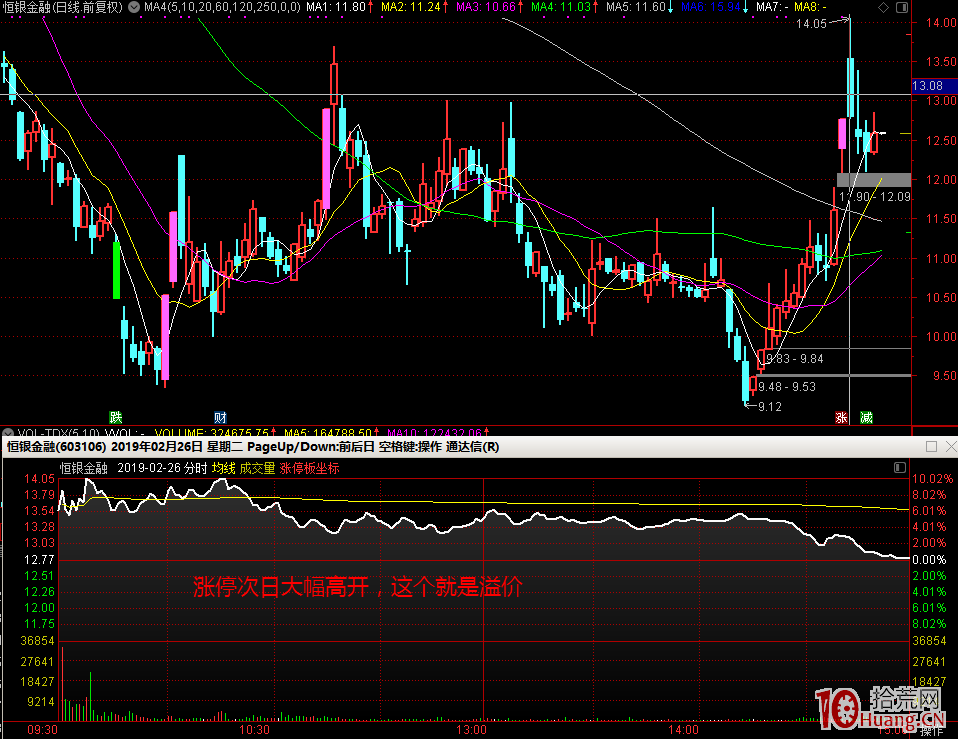958x739 pixels.
Task: Toggle the side panel icon in daily chart
Action: point(902,7)
